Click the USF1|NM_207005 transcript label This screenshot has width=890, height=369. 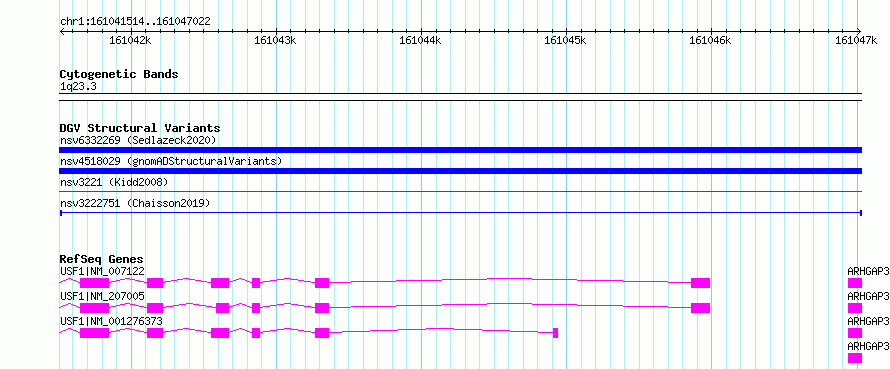tap(102, 296)
